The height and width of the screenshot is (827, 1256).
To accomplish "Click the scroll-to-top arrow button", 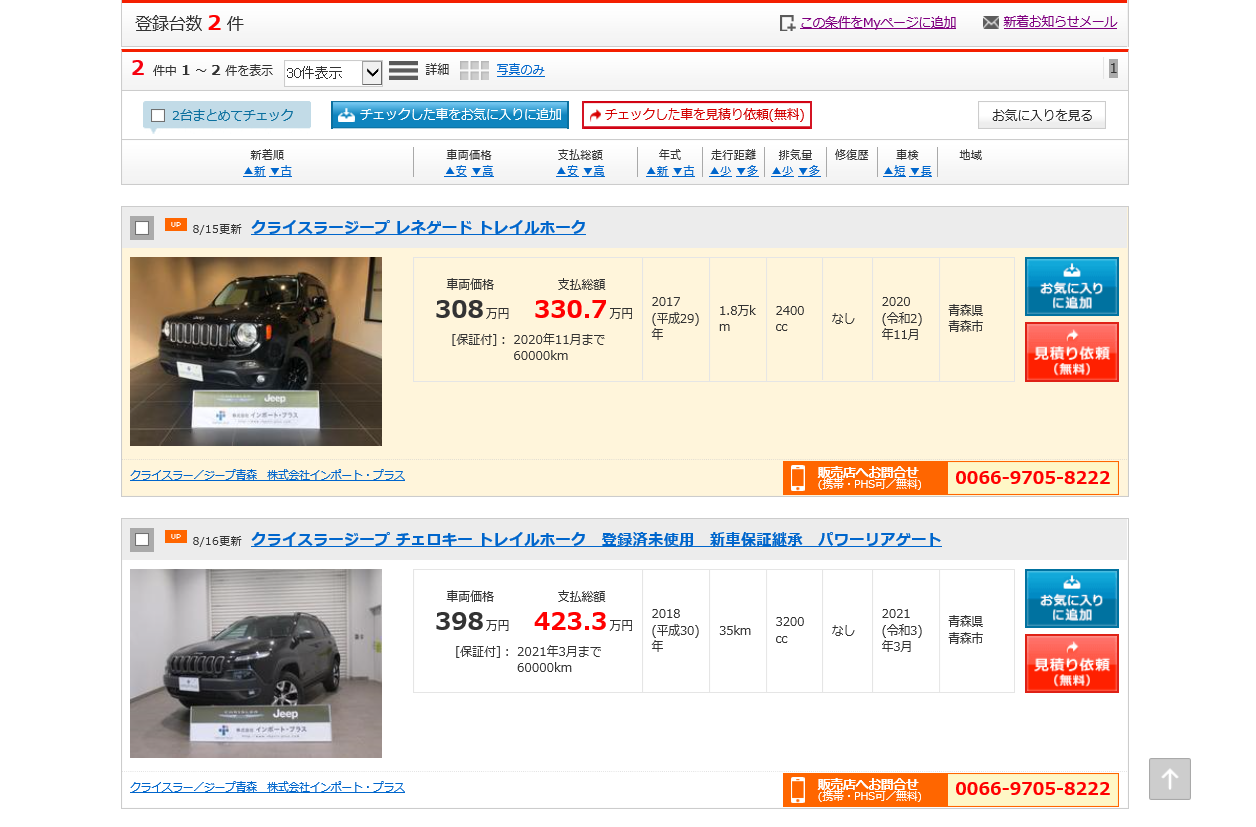I will pos(1170,779).
